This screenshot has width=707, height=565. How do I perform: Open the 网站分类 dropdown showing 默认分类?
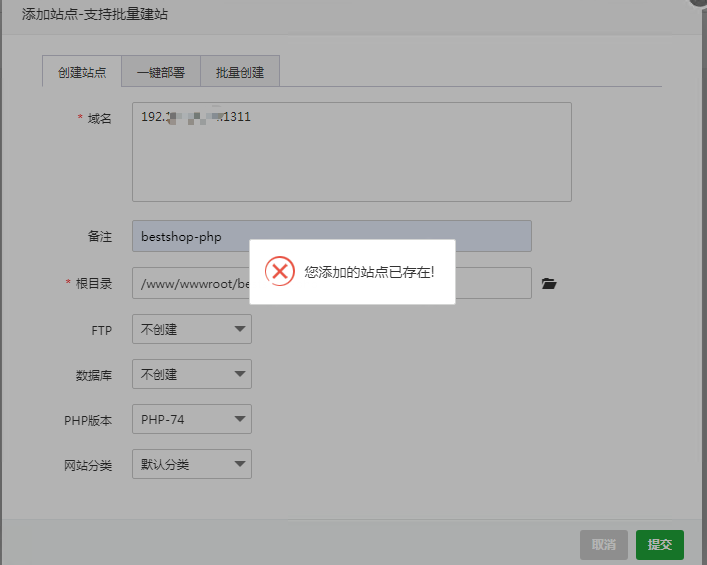(191, 464)
